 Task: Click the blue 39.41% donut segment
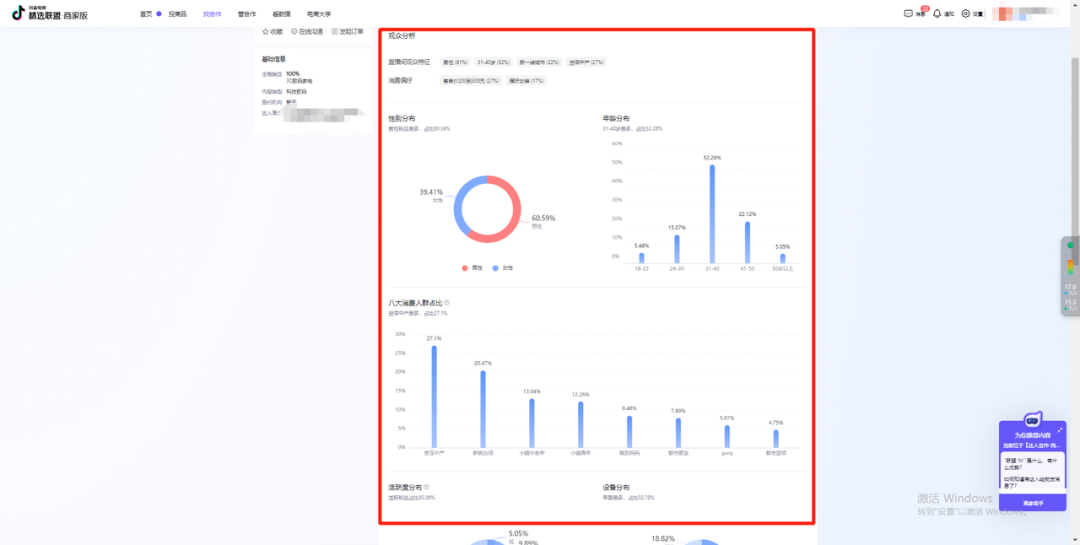pos(459,203)
